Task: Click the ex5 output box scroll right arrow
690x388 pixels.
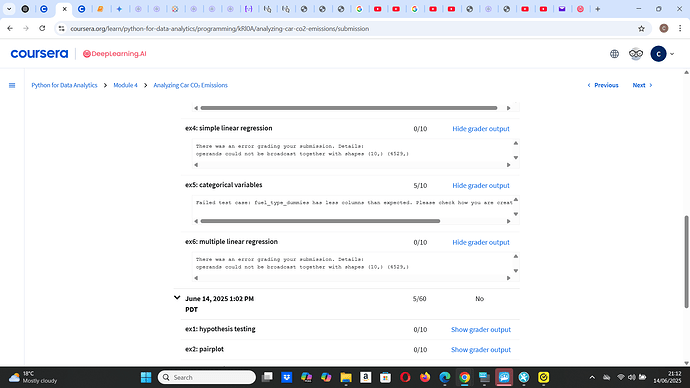Action: point(508,221)
